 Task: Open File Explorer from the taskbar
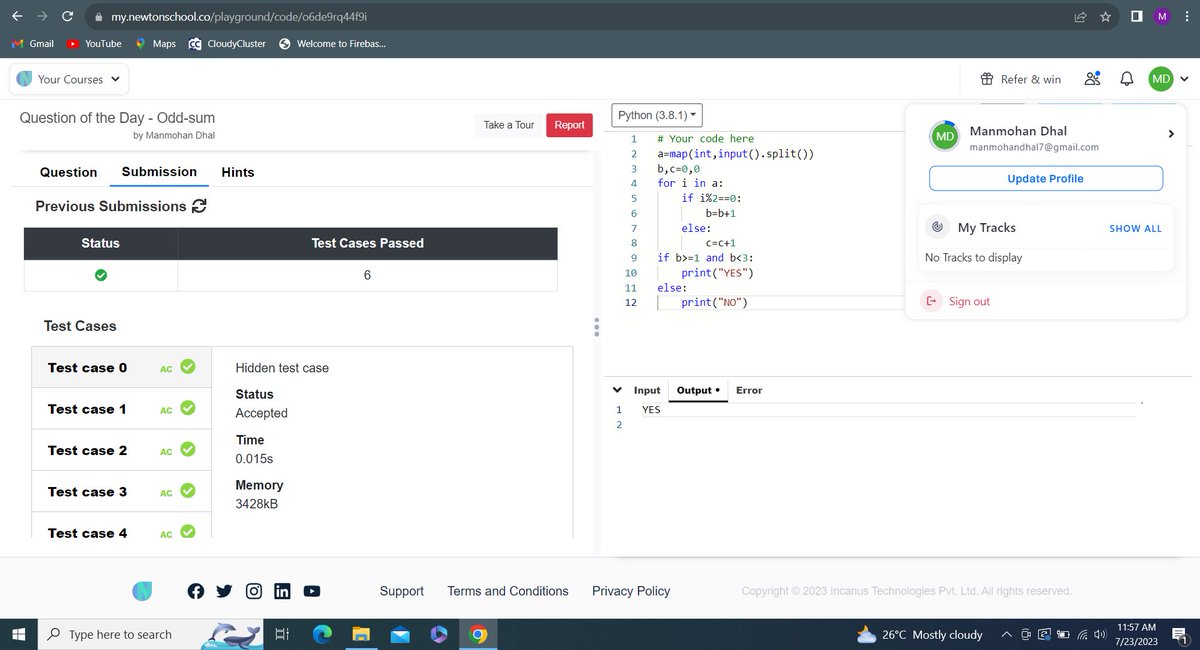(x=360, y=634)
